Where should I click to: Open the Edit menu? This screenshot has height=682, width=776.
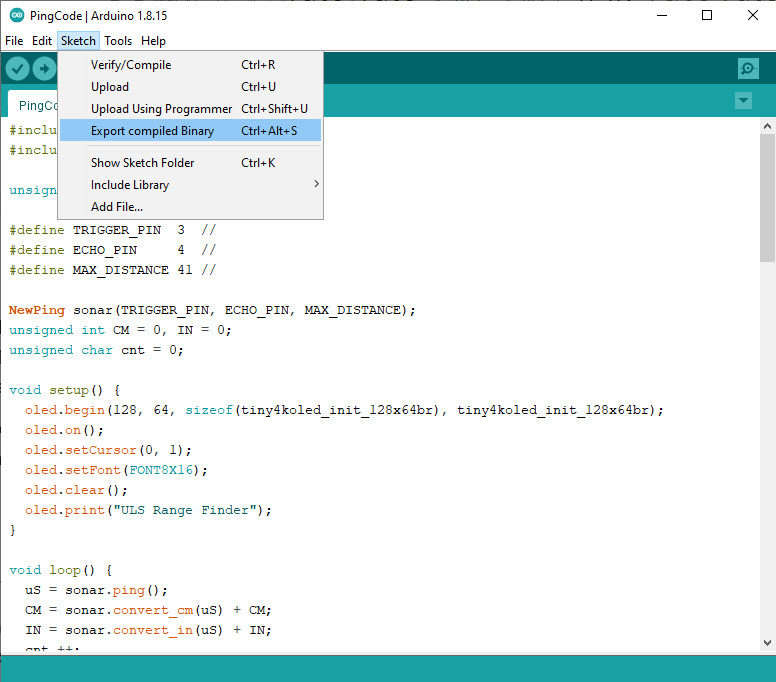(41, 41)
